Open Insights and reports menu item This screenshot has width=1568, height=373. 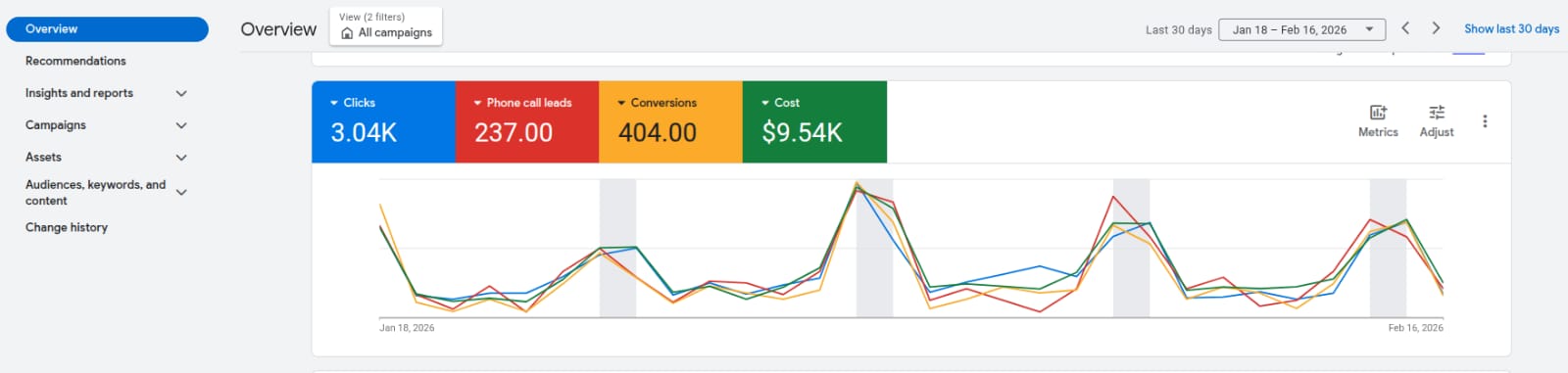click(79, 93)
